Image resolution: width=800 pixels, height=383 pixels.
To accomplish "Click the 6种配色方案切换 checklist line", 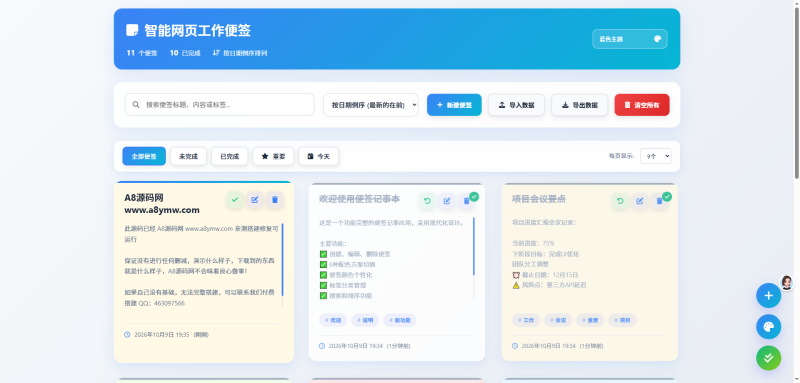I will point(347,264).
